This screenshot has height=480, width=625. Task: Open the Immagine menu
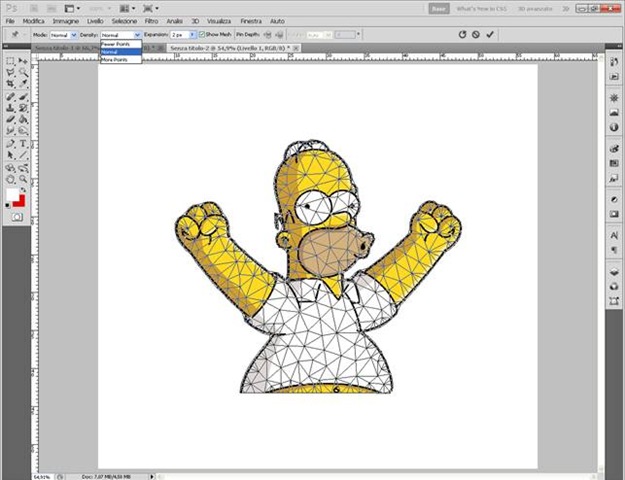point(66,21)
